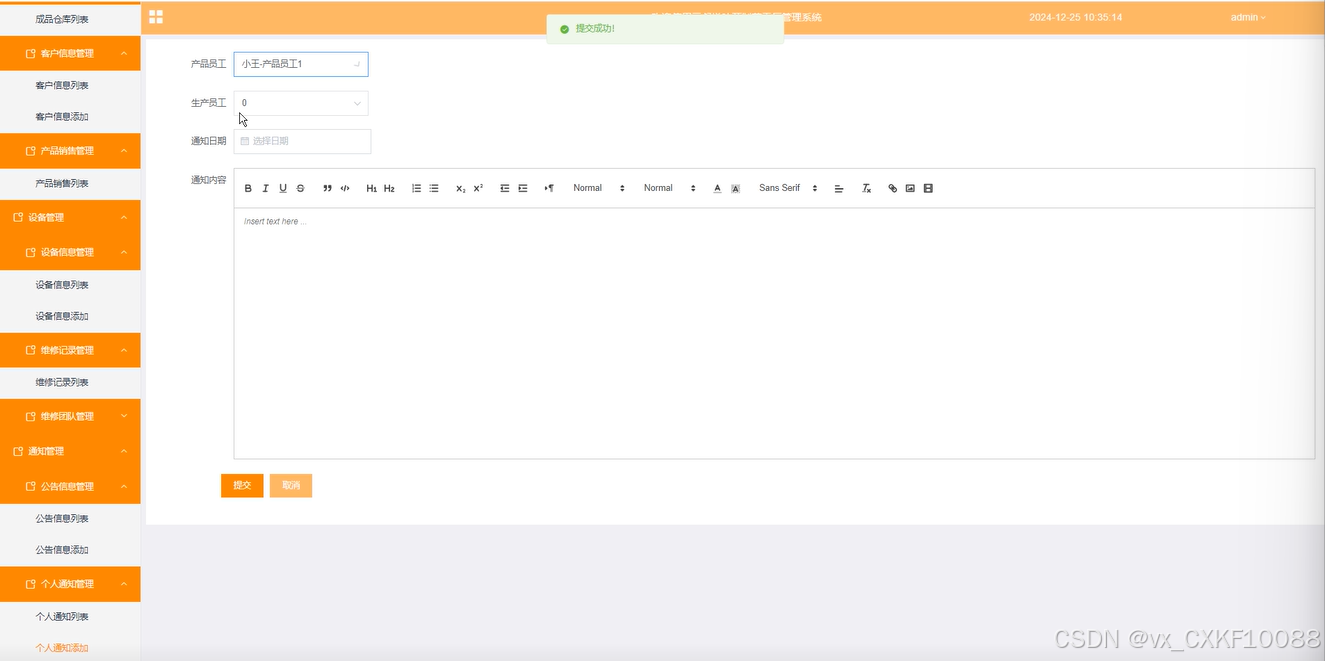Open the admin user dropdown
This screenshot has height=661, width=1325.
(1248, 17)
